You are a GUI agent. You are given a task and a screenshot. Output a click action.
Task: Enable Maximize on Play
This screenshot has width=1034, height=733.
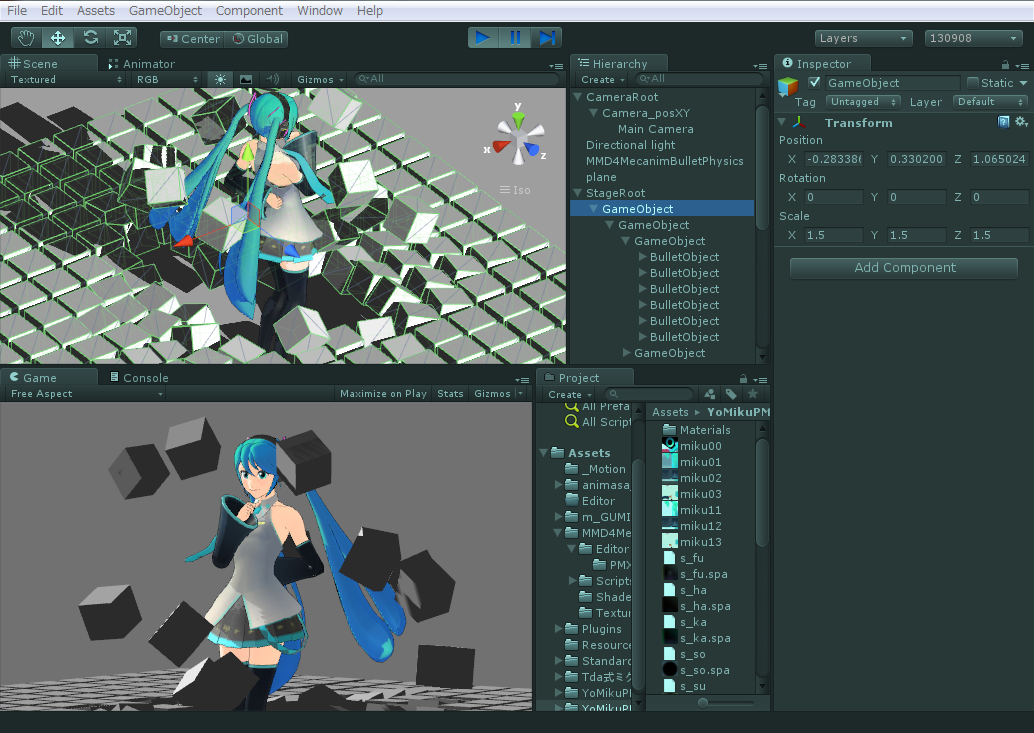[x=383, y=393]
